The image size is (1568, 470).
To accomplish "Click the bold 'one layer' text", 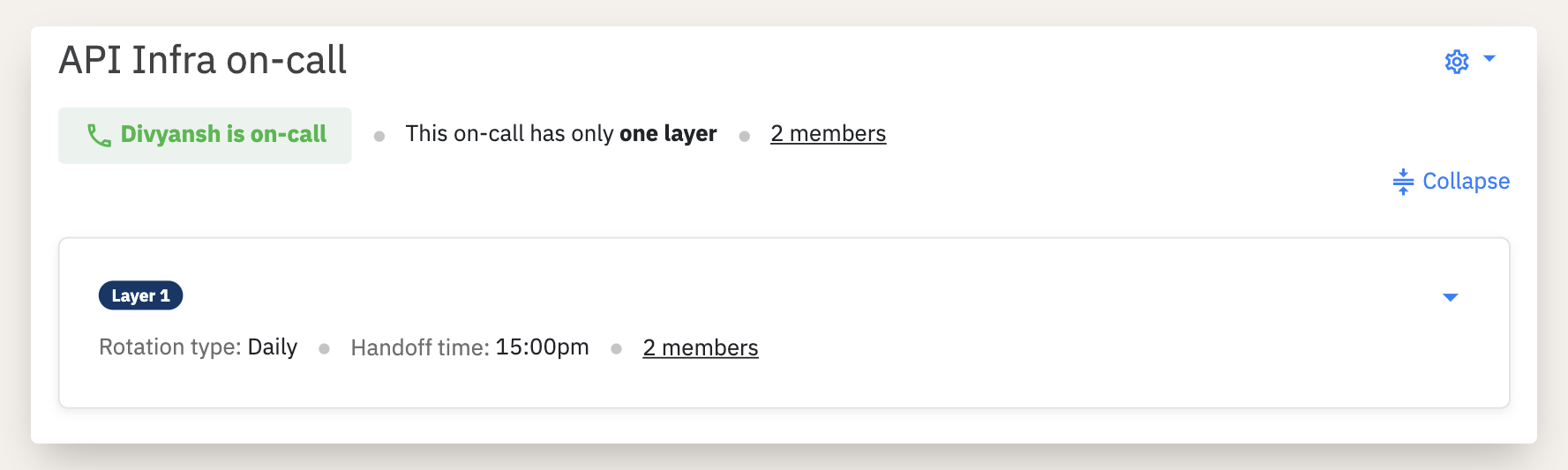I will tap(668, 134).
